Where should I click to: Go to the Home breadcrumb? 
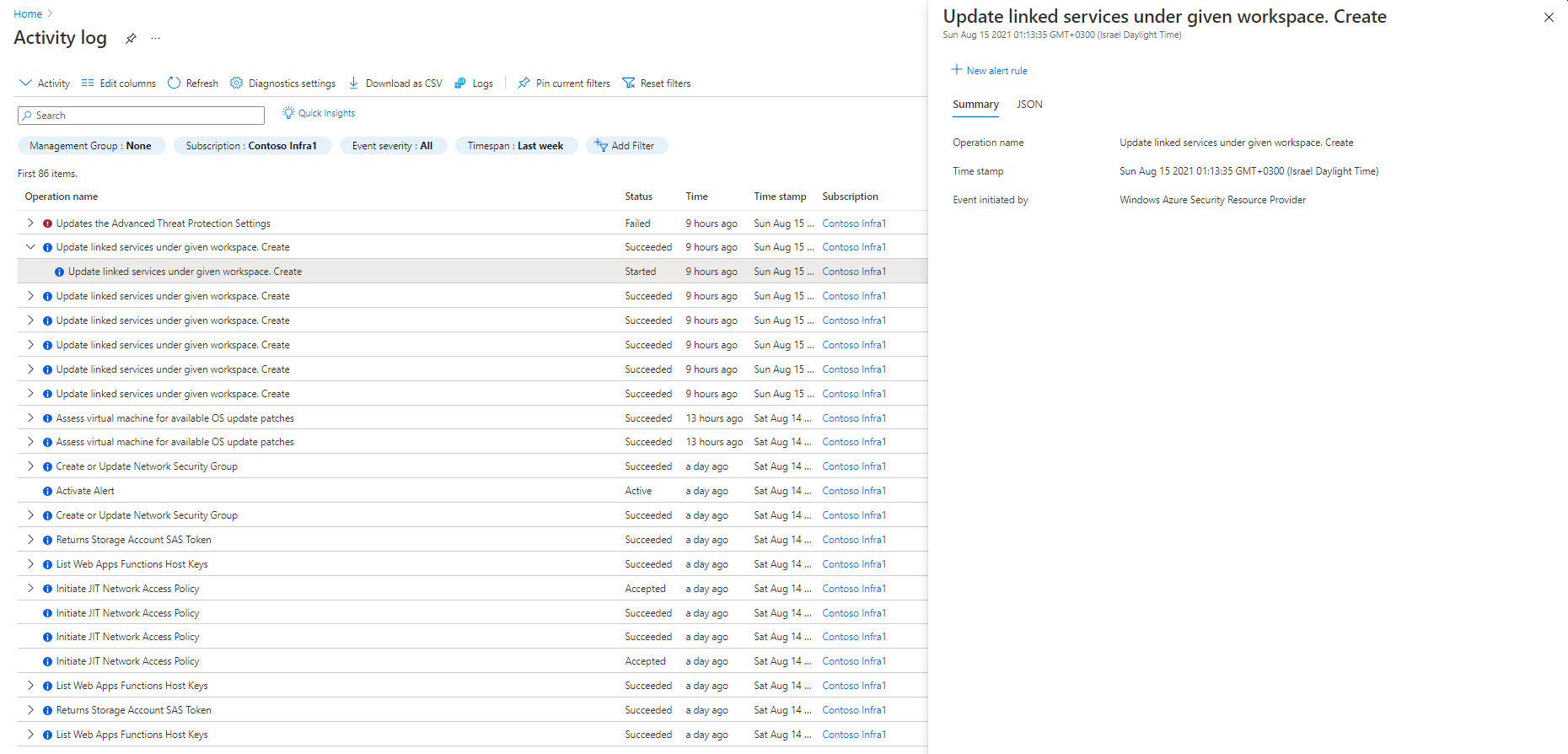tap(28, 14)
